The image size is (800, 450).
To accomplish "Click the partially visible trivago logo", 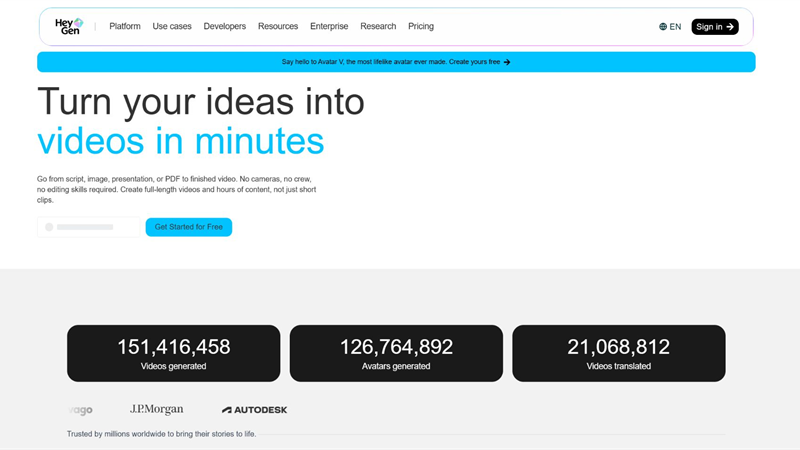I will pyautogui.click(x=80, y=410).
